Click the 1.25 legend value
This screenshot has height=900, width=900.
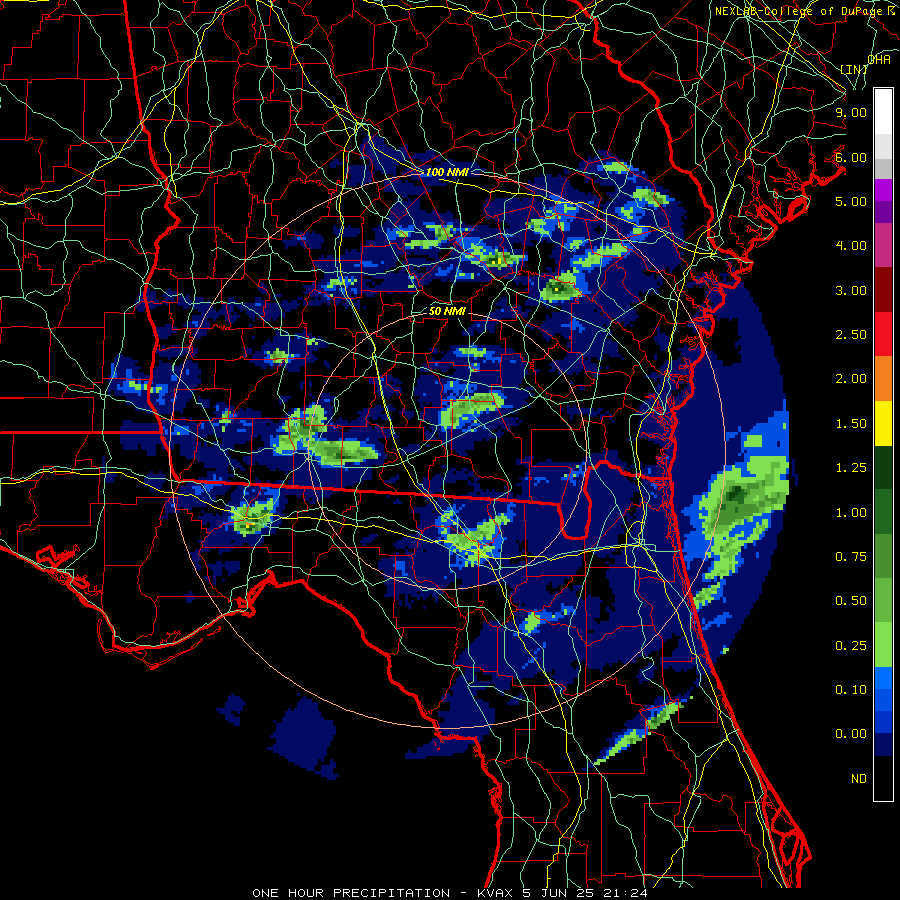pyautogui.click(x=851, y=468)
